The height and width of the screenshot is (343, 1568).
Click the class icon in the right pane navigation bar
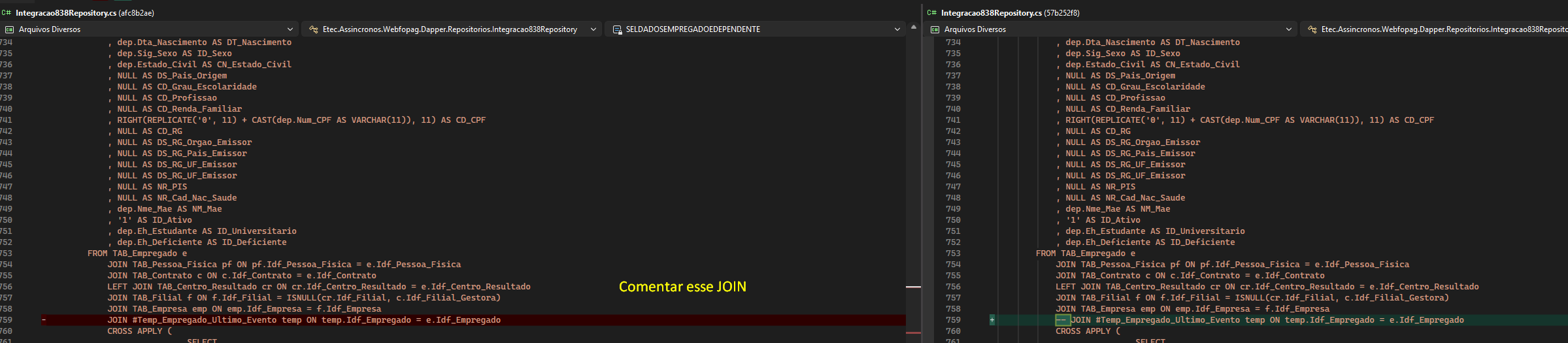tap(1312, 29)
